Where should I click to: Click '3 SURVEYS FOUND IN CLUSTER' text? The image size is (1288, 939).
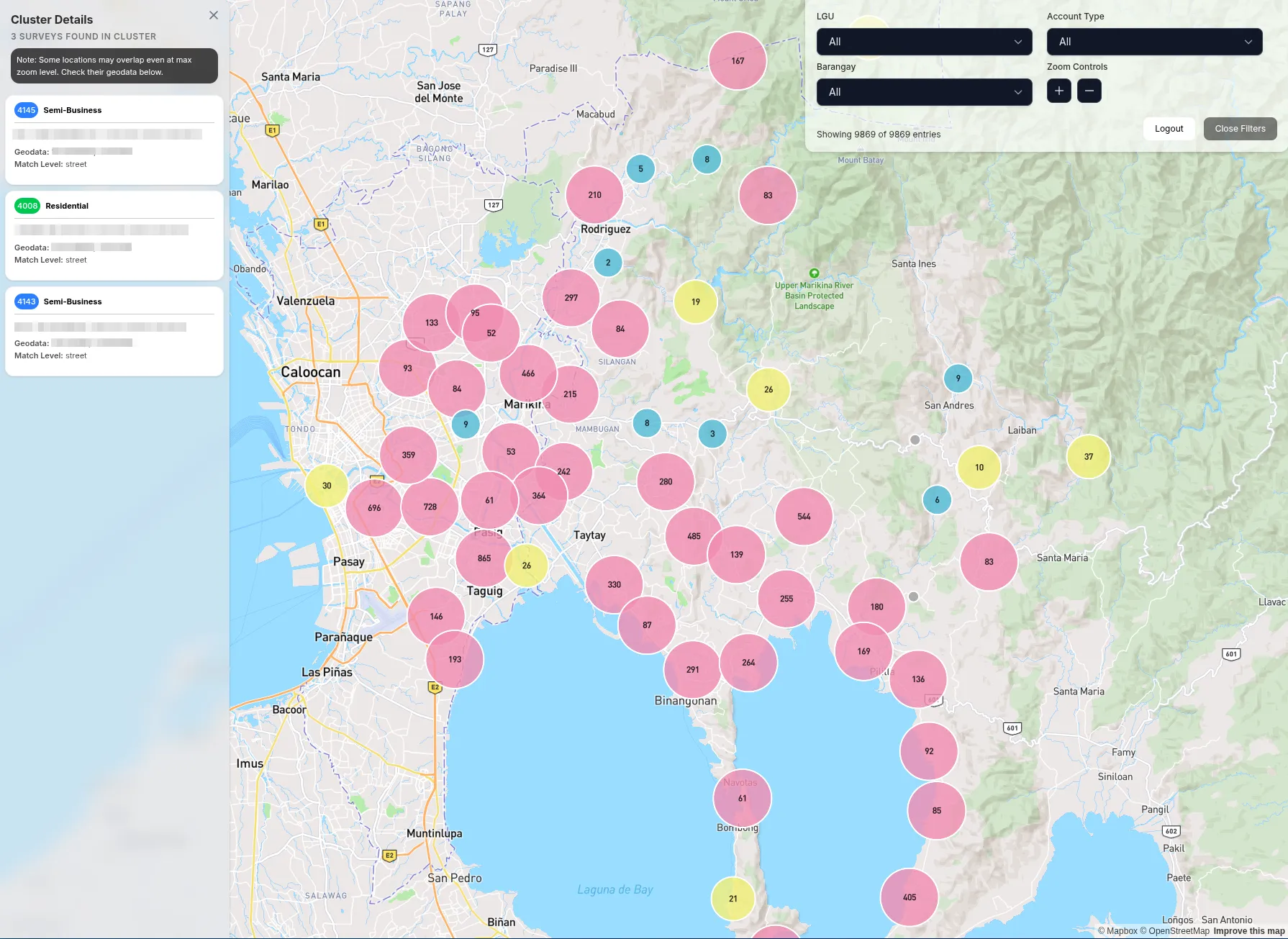point(83,37)
